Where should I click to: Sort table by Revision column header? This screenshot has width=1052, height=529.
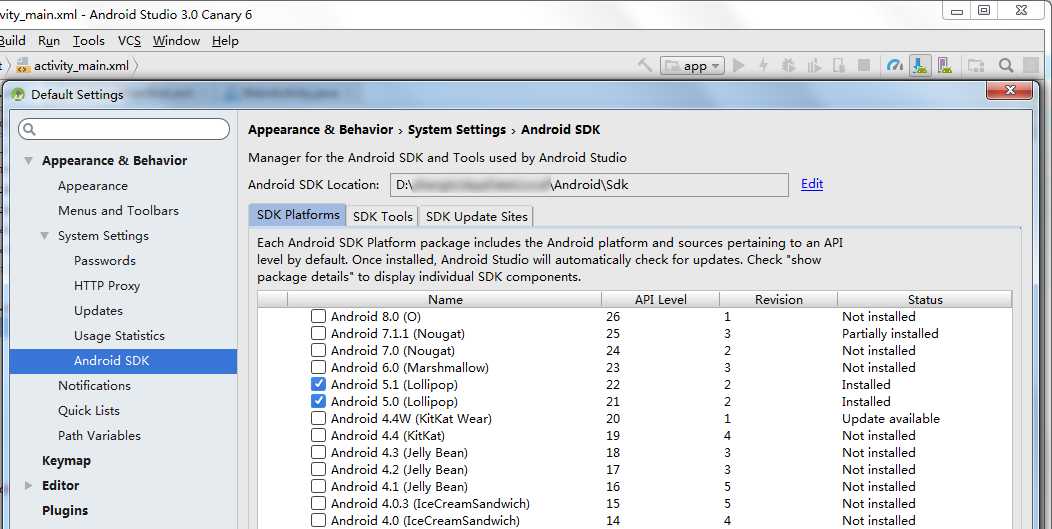778,299
